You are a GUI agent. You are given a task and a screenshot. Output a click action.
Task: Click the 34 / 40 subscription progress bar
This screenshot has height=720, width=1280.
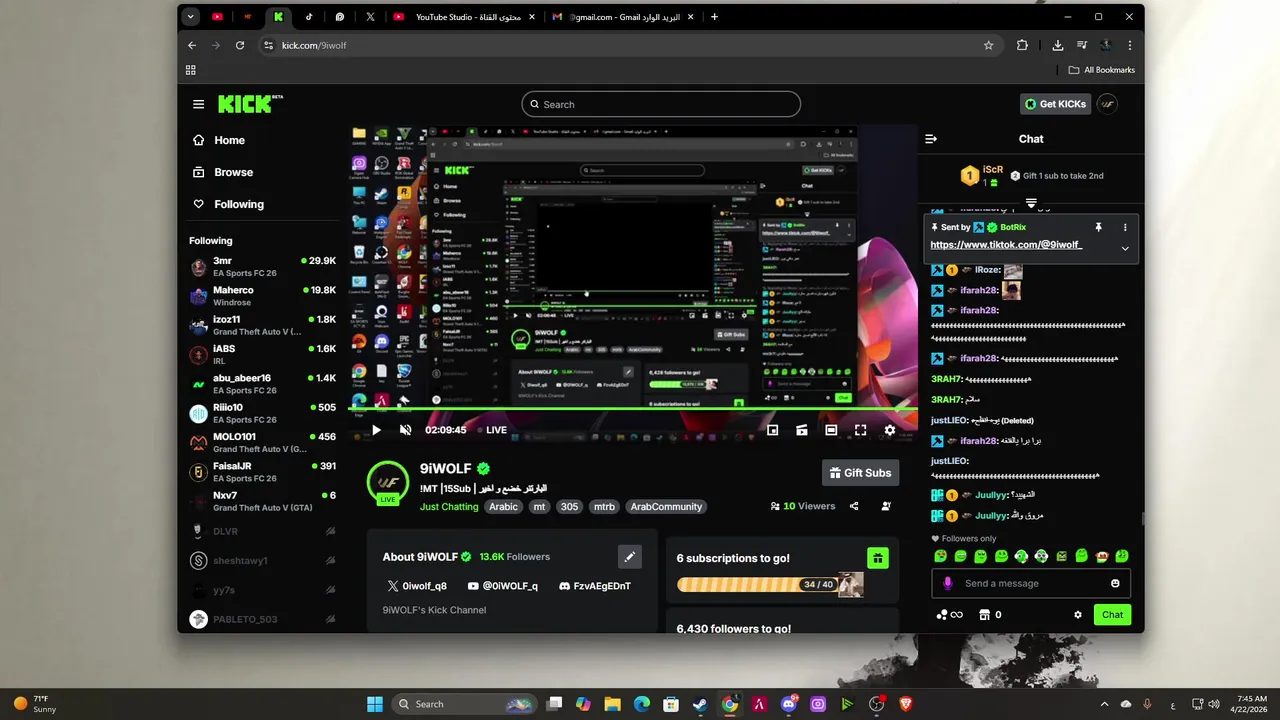[770, 585]
